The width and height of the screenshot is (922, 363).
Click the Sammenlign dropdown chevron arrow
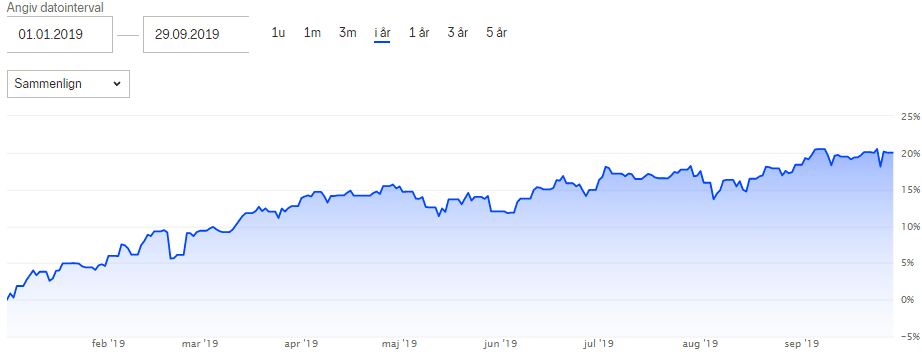tap(116, 84)
